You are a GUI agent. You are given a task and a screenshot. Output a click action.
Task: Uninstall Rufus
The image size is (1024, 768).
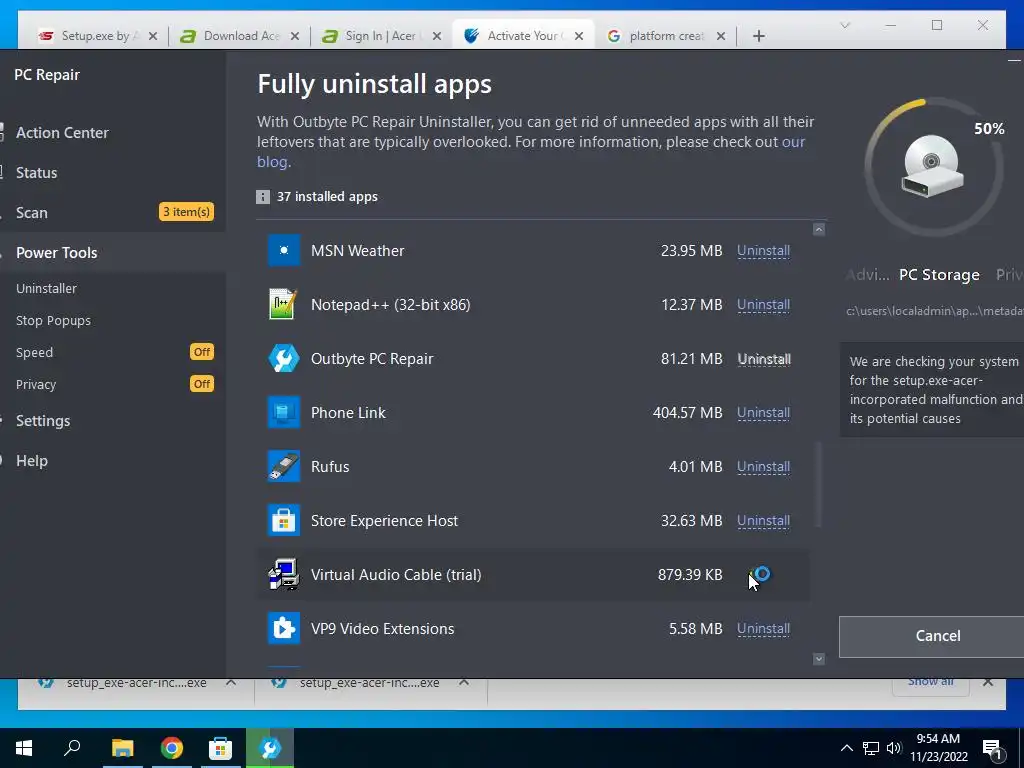[763, 467]
